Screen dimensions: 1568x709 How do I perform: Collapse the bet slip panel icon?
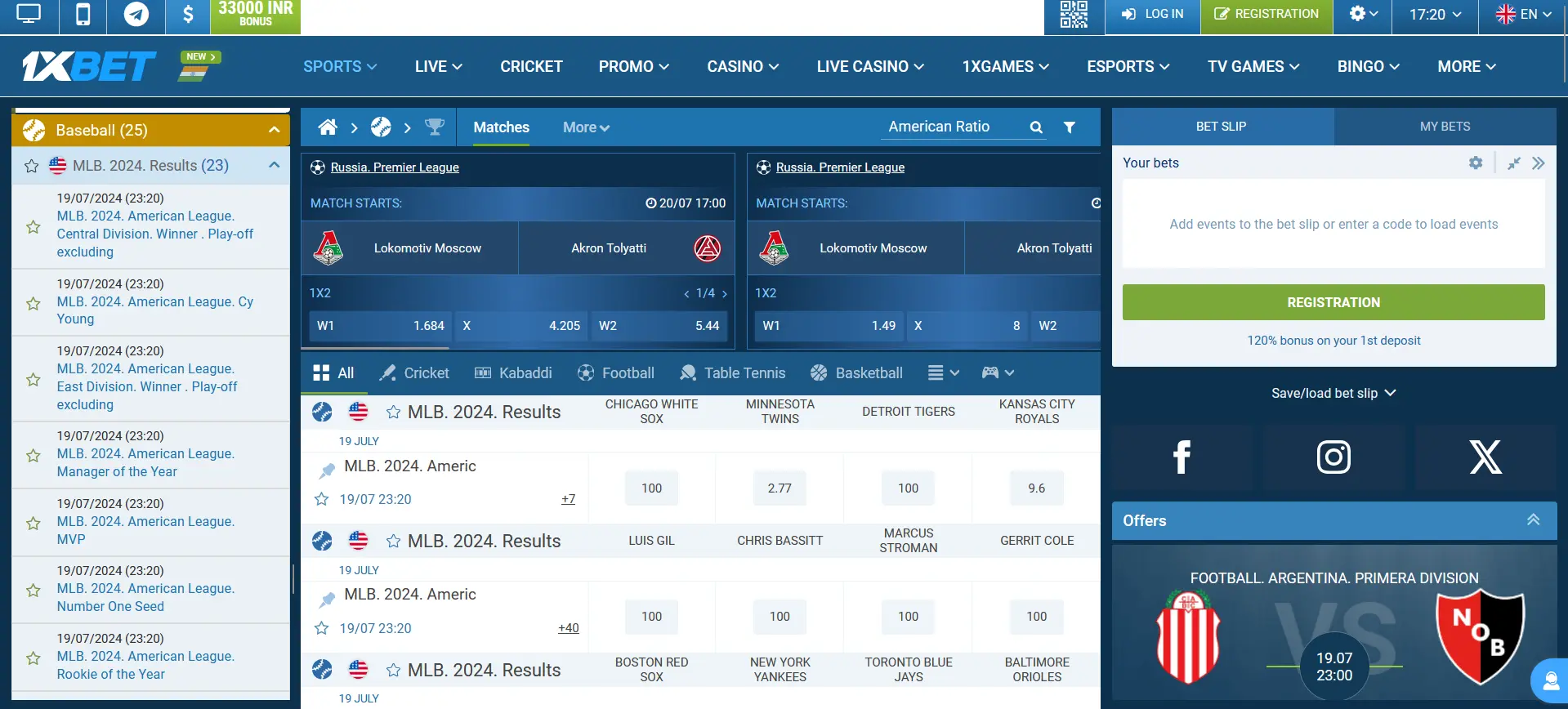pyautogui.click(x=1514, y=163)
